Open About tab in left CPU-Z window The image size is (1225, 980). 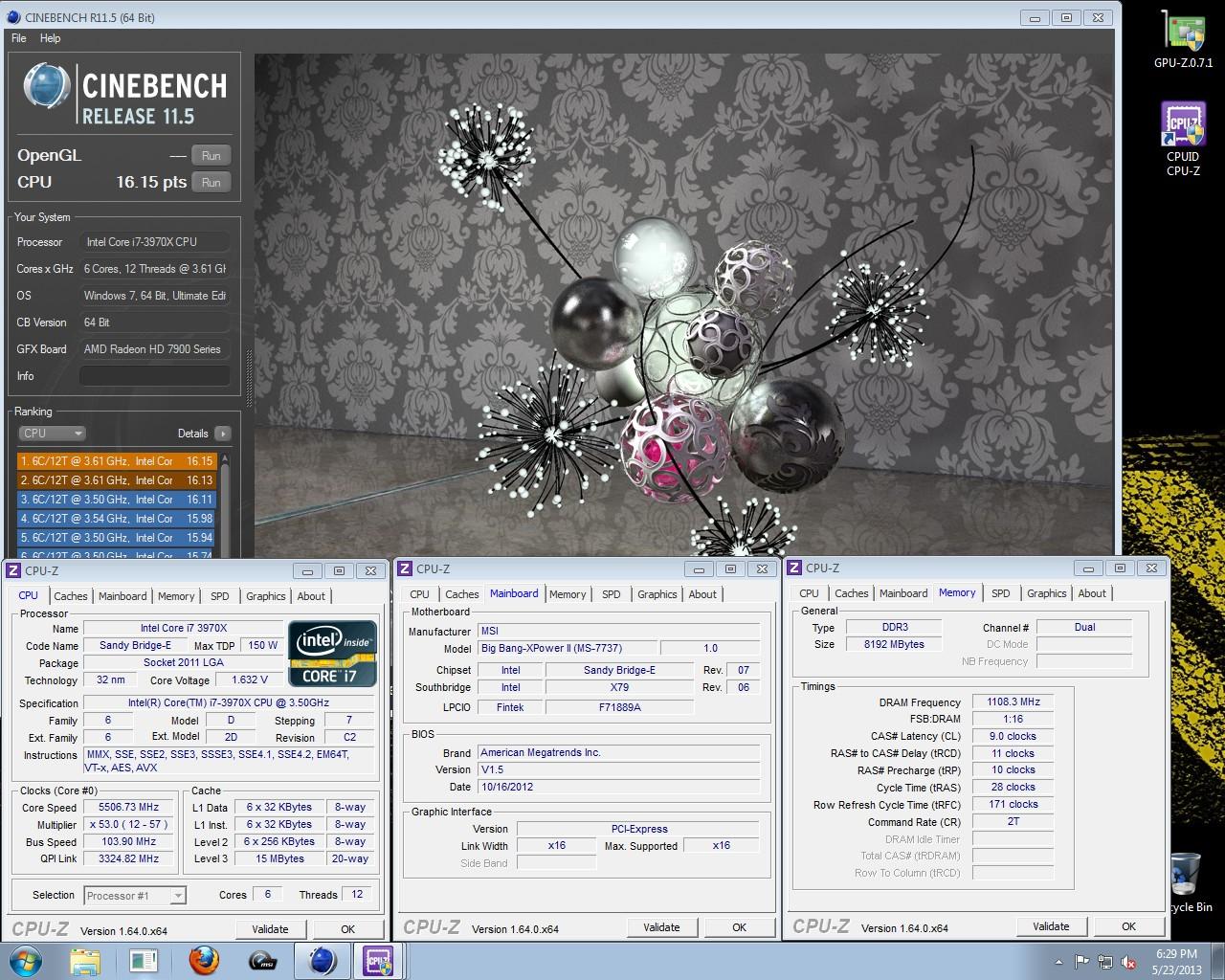click(311, 596)
